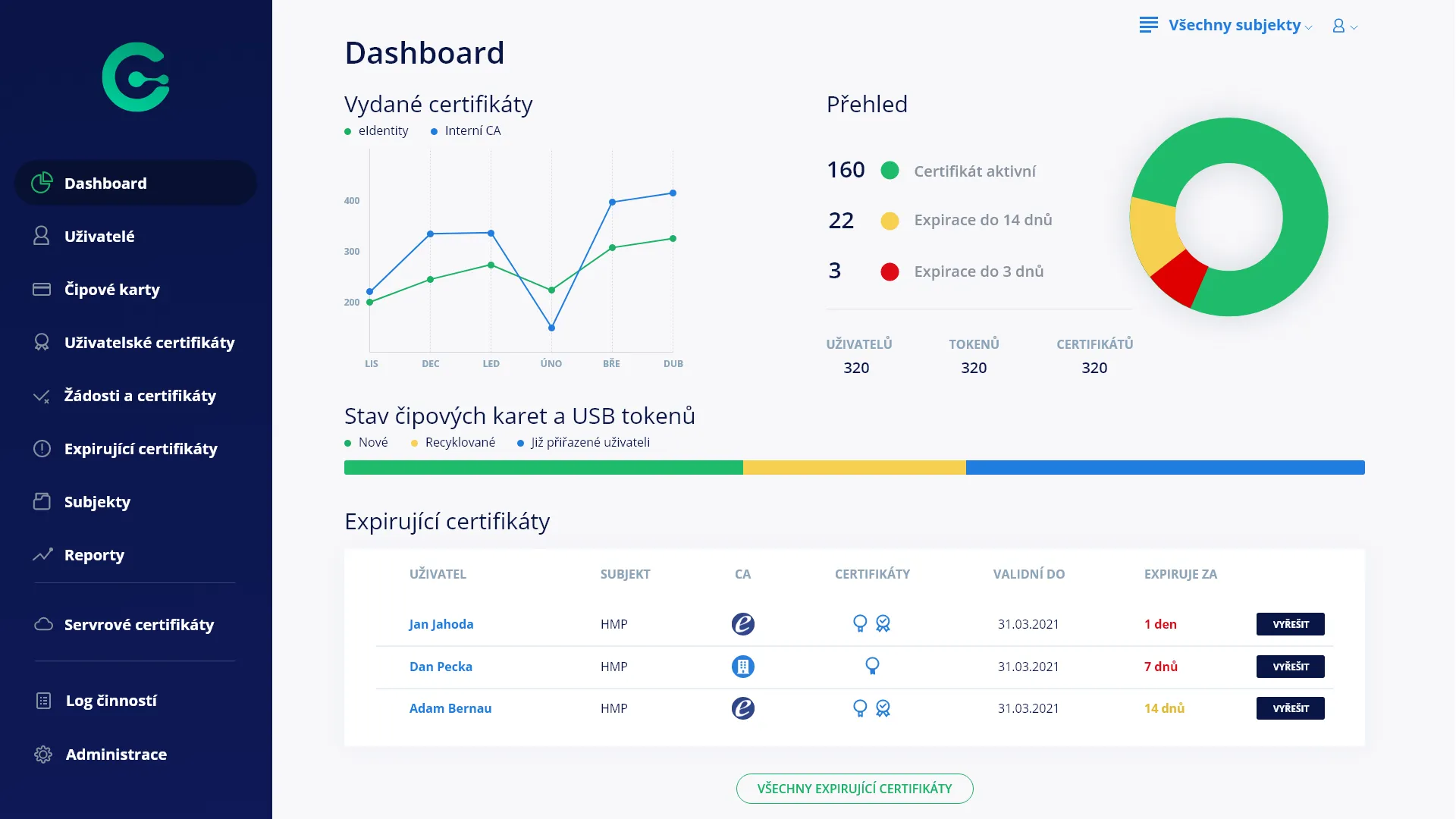This screenshot has width=1456, height=819.
Task: Toggle the Interní CA series in the chart legend
Action: [x=466, y=130]
